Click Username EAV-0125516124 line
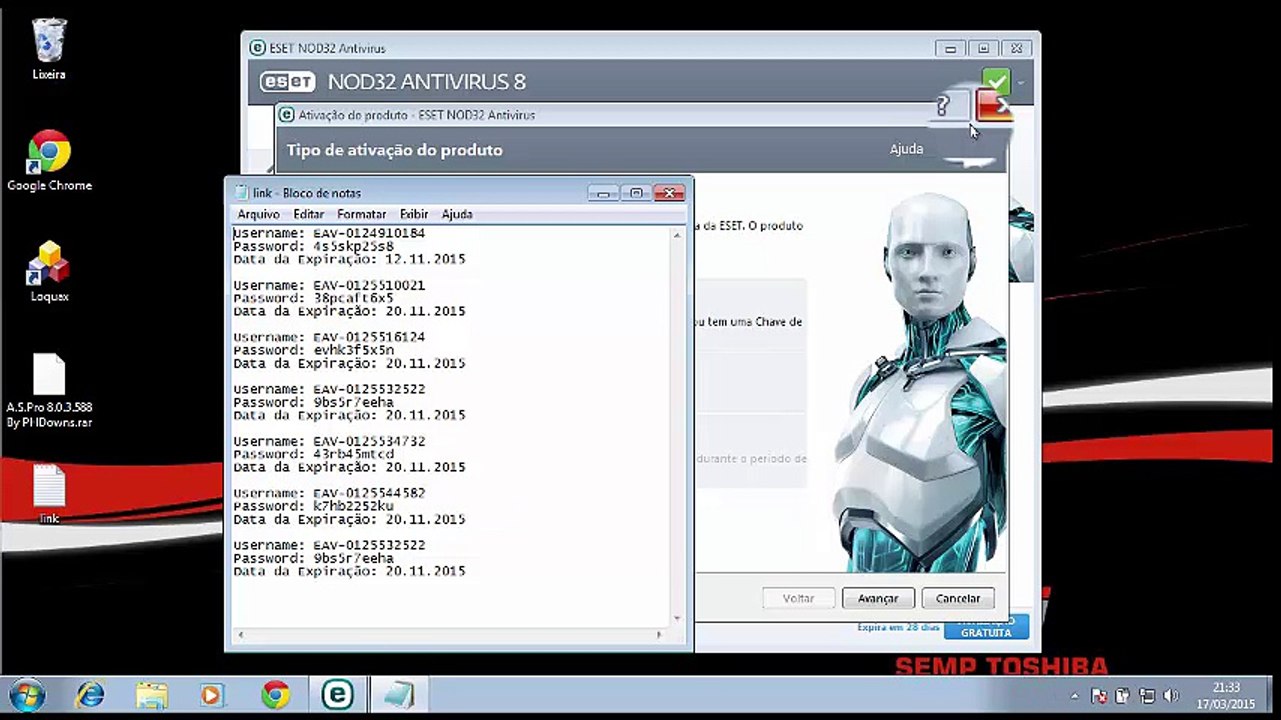This screenshot has height=720, width=1281. click(x=329, y=337)
